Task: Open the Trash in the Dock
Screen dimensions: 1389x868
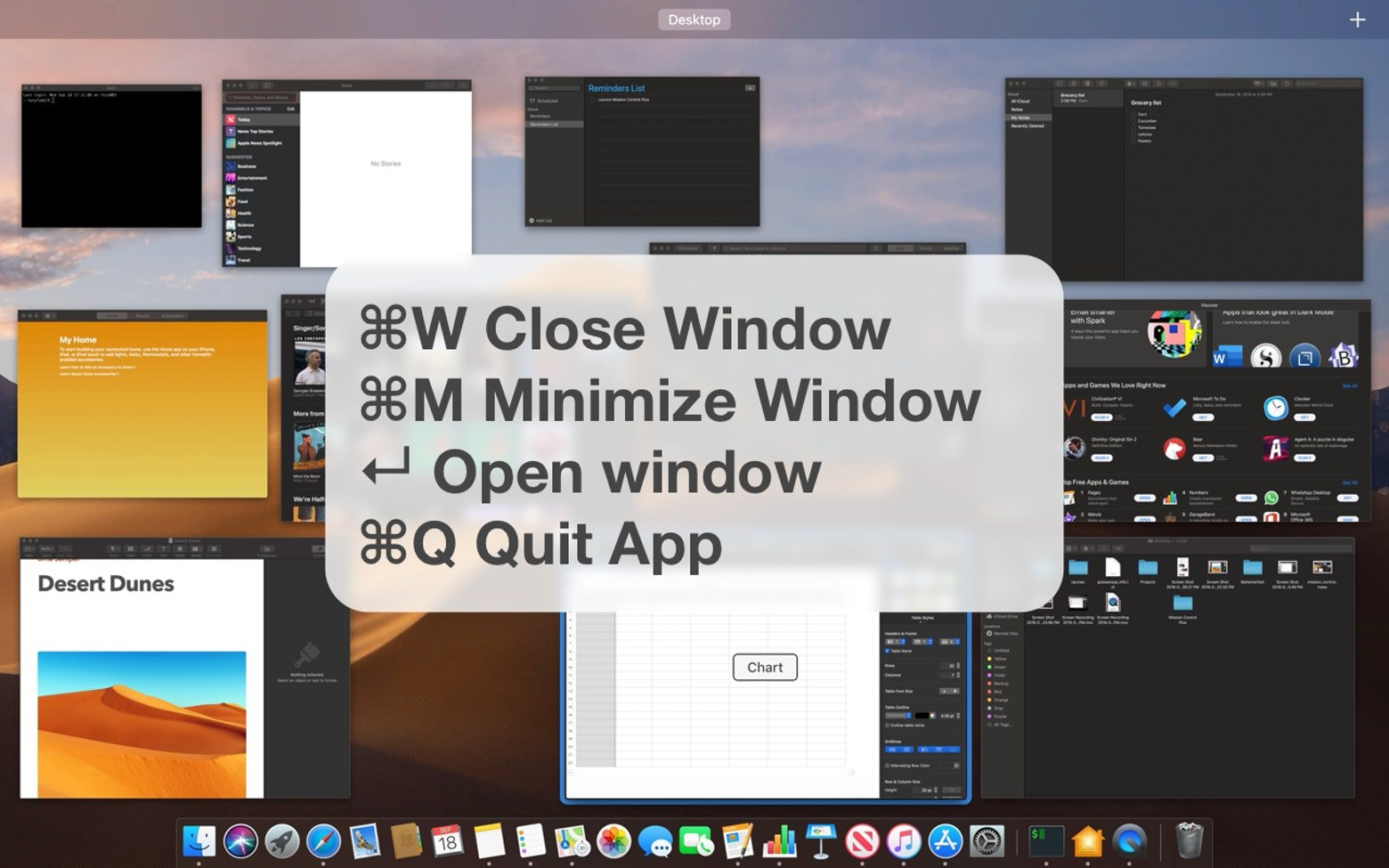Action: pyautogui.click(x=1189, y=841)
